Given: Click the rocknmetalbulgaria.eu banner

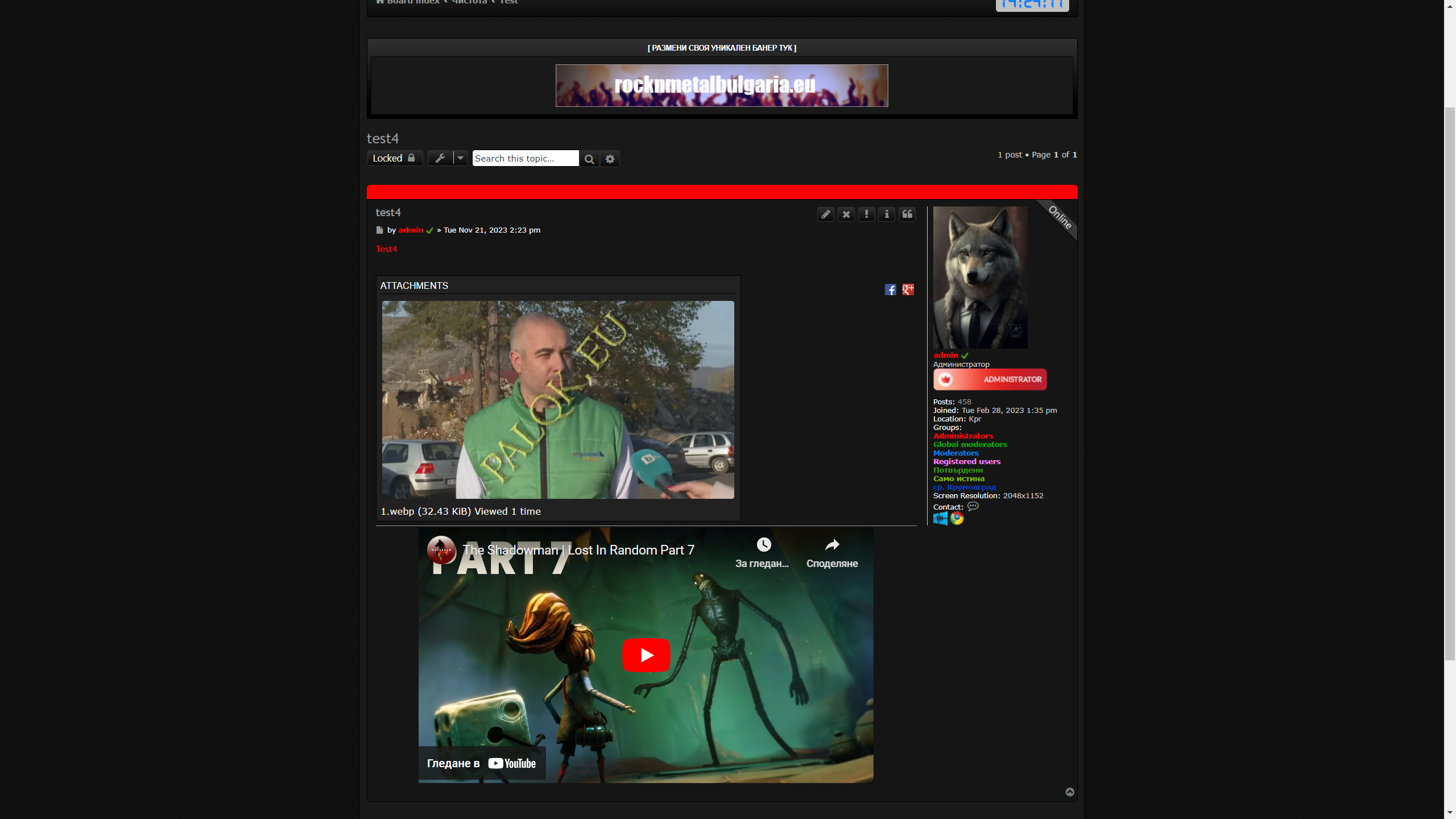Looking at the screenshot, I should pos(722,85).
